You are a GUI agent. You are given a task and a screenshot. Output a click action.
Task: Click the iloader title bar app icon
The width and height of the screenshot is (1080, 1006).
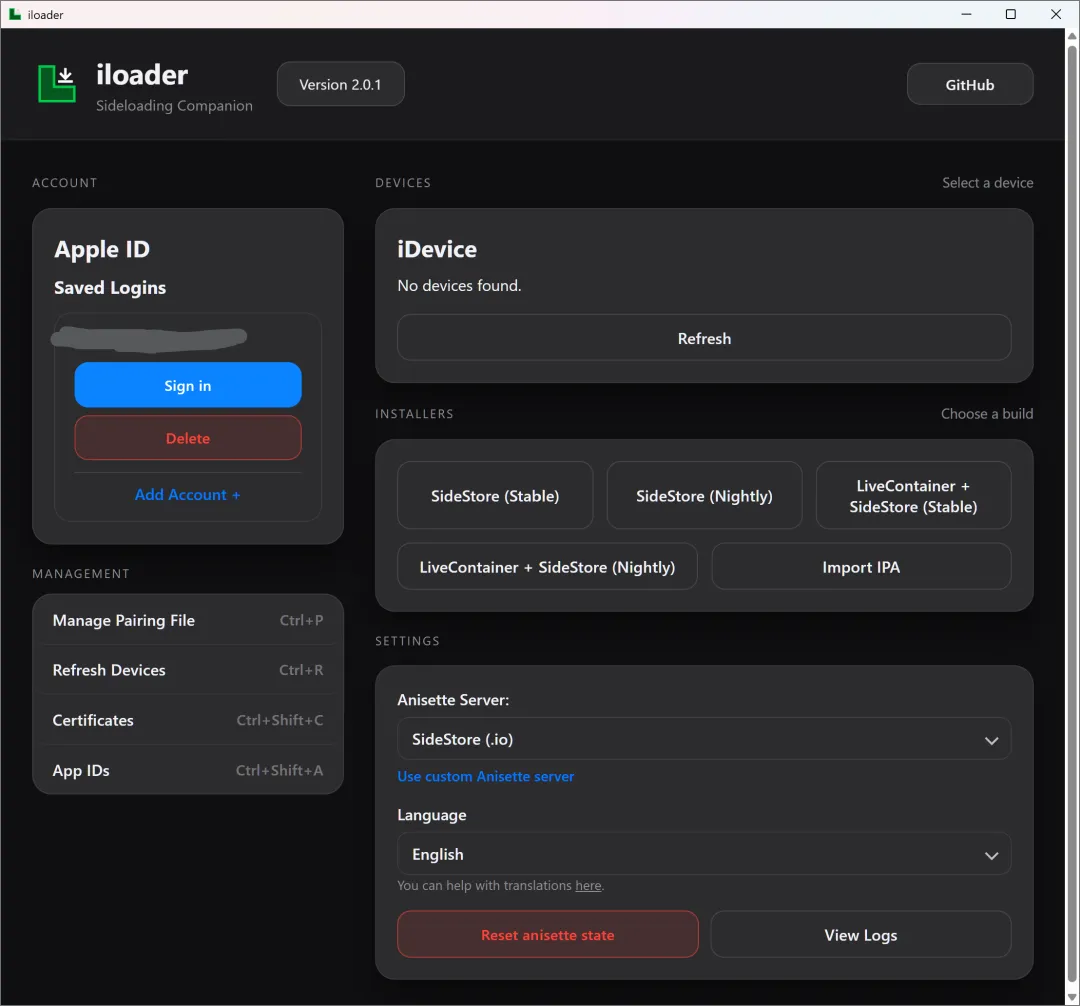[x=14, y=14]
